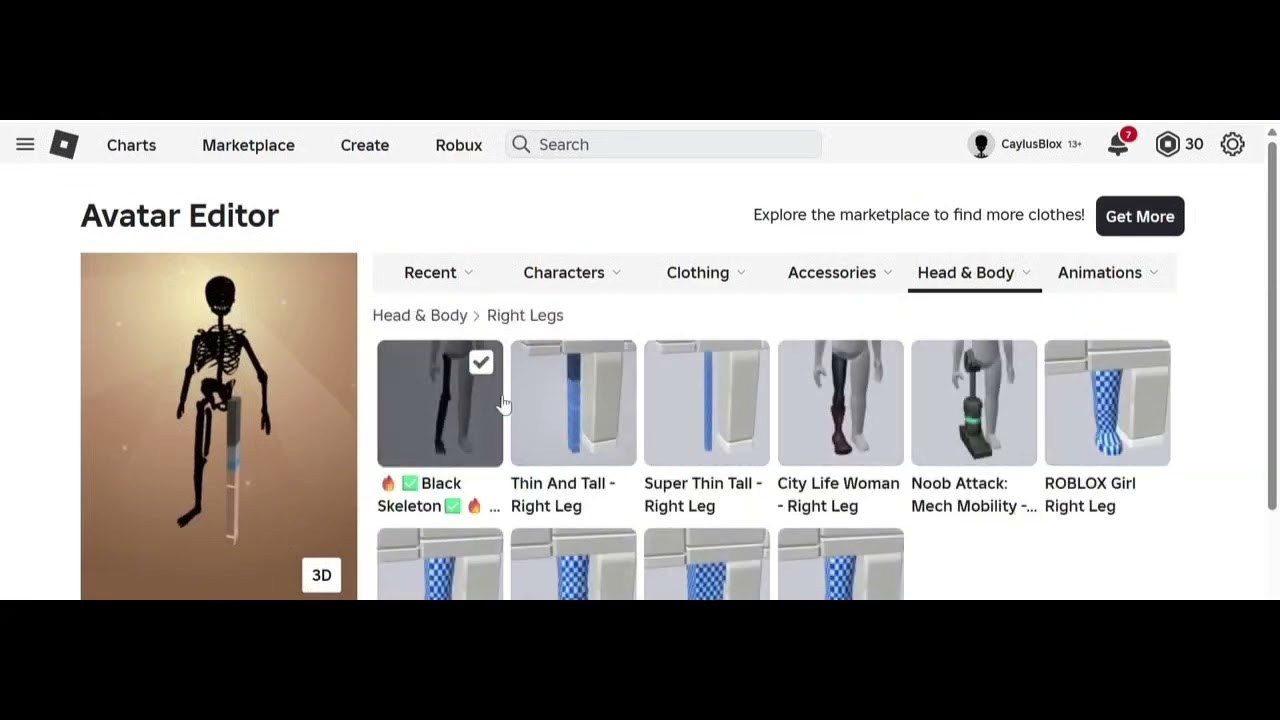Go to the Roblox home logo
Image resolution: width=1280 pixels, height=720 pixels.
[x=64, y=145]
